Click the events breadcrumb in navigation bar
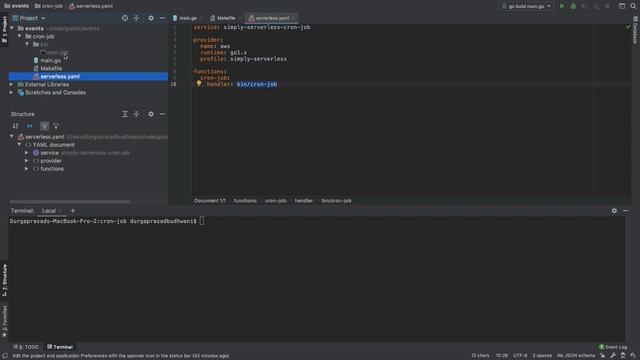640x360 pixels. [x=17, y=6]
